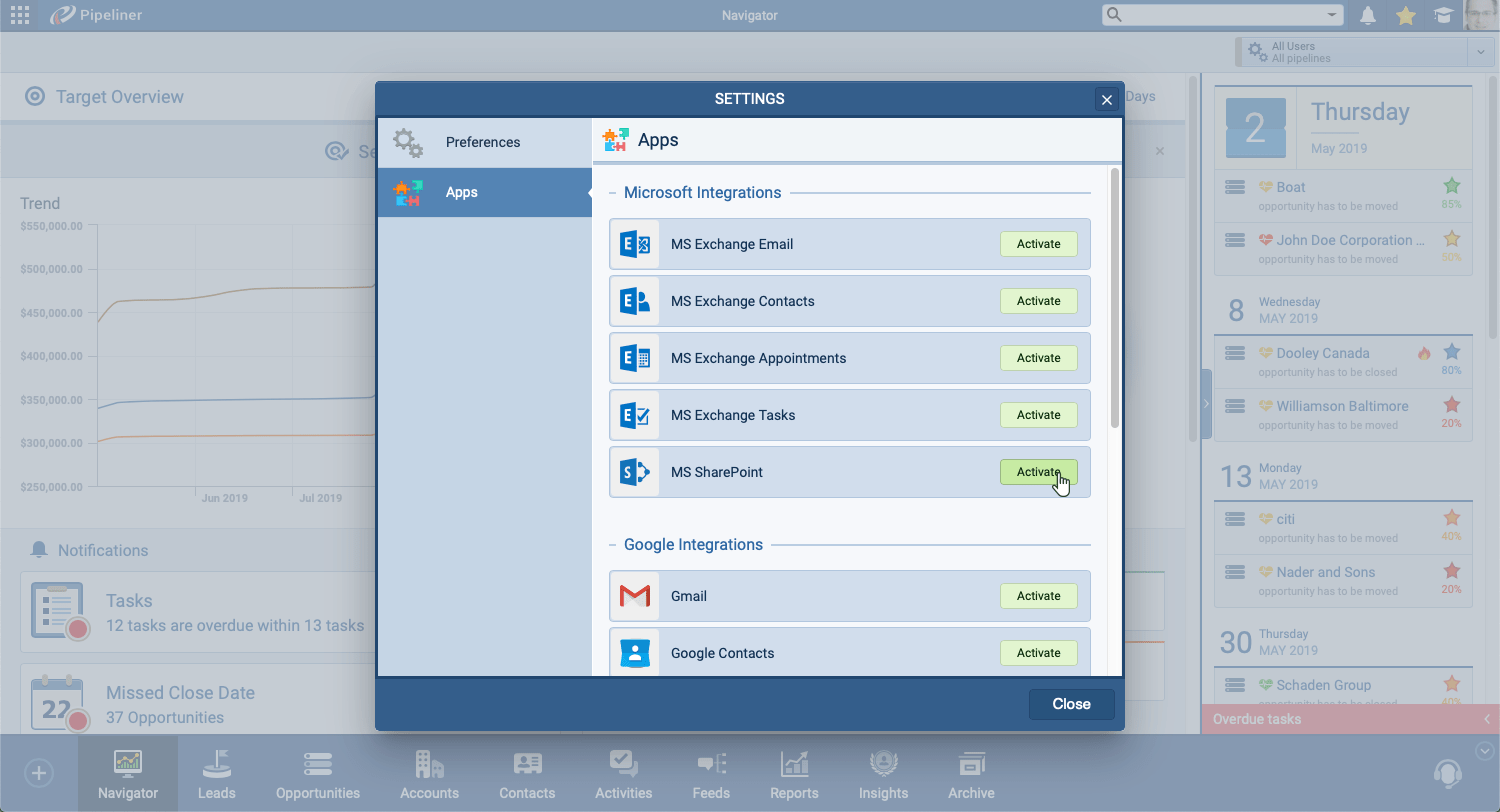Activate MS SharePoint integration

(x=1038, y=472)
